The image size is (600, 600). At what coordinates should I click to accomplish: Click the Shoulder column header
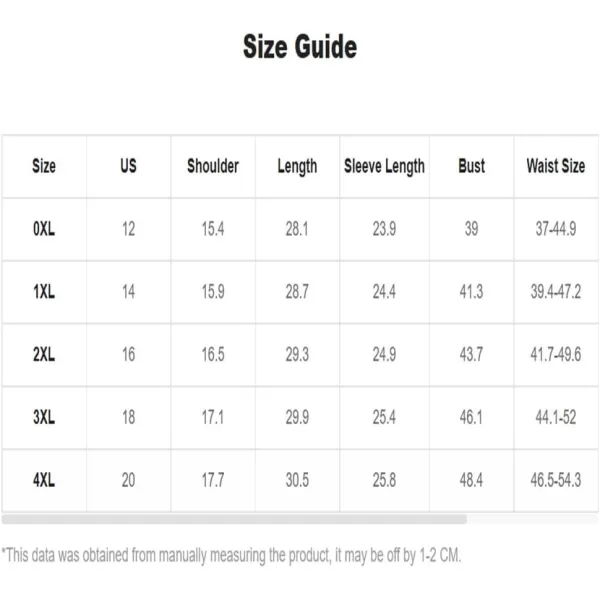point(213,166)
